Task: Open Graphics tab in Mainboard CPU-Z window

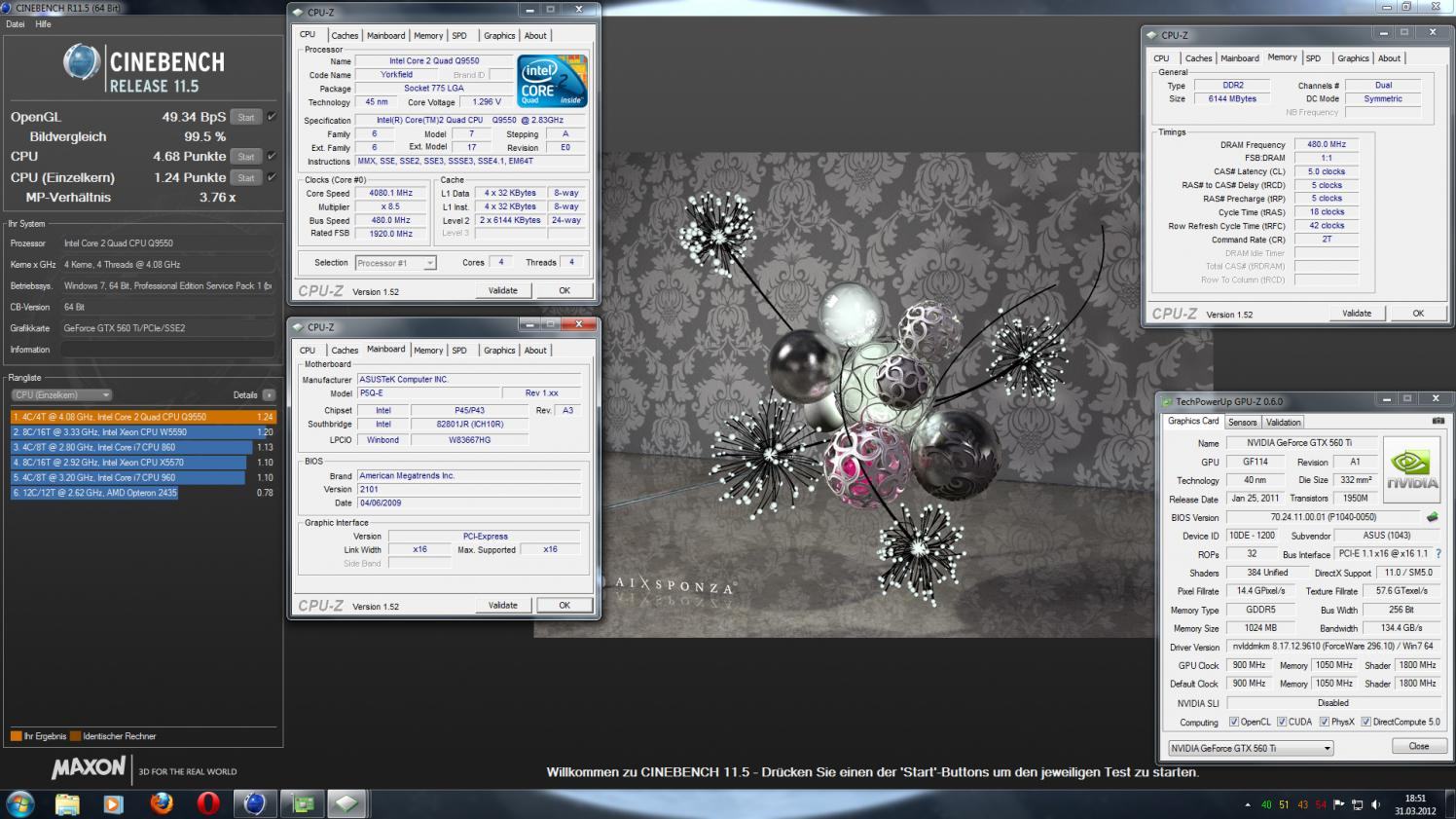Action: pyautogui.click(x=499, y=351)
